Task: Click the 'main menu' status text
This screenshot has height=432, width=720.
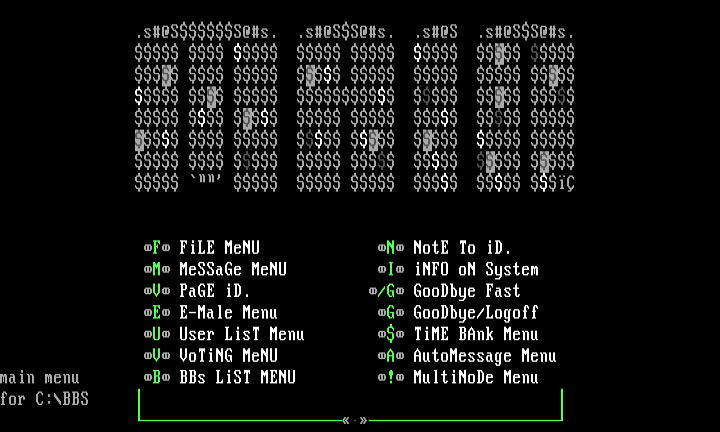Action: point(40,378)
